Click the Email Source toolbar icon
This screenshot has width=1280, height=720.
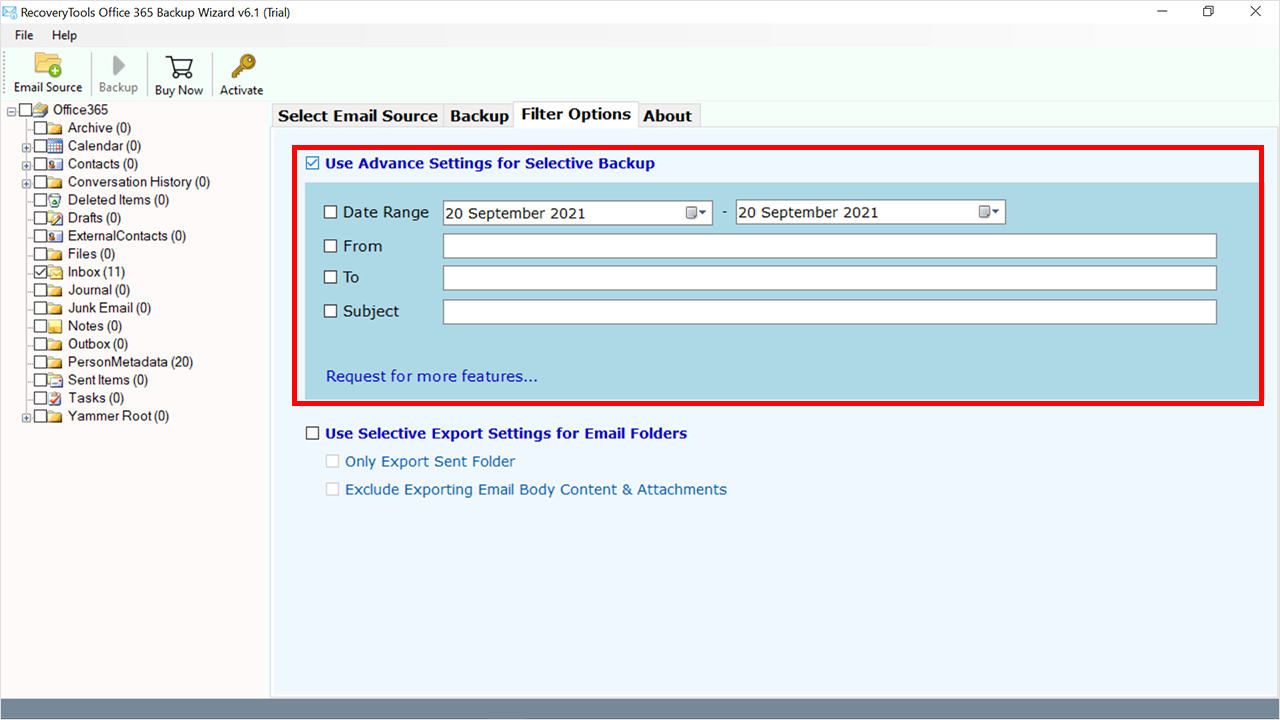pos(48,65)
